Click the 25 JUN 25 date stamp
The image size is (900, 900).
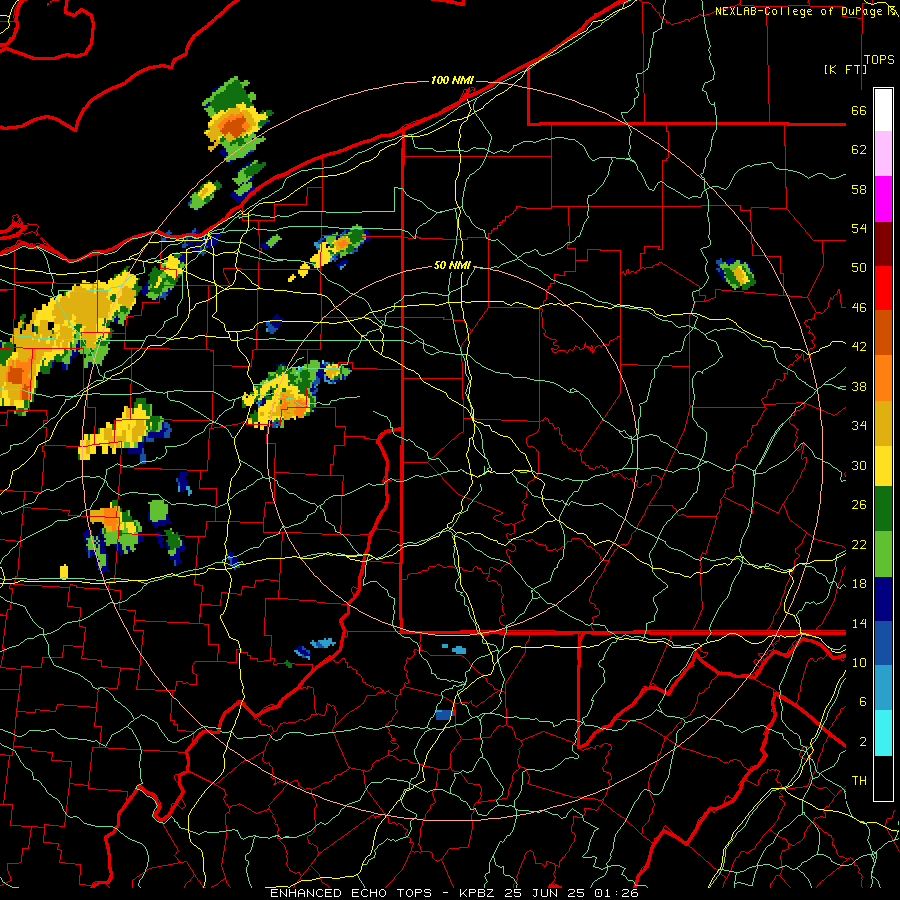click(547, 893)
